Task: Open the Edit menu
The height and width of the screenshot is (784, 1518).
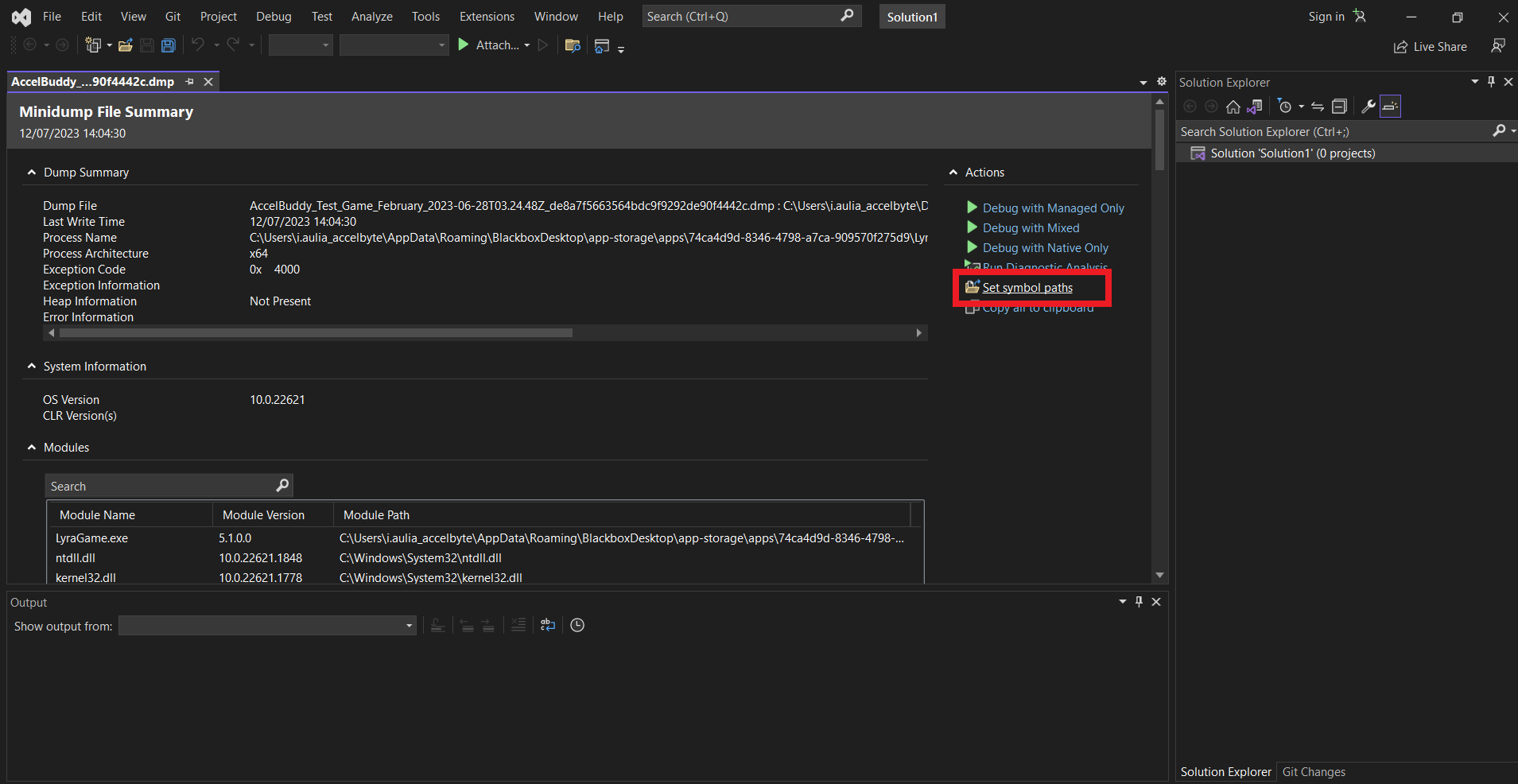Action: (x=91, y=17)
